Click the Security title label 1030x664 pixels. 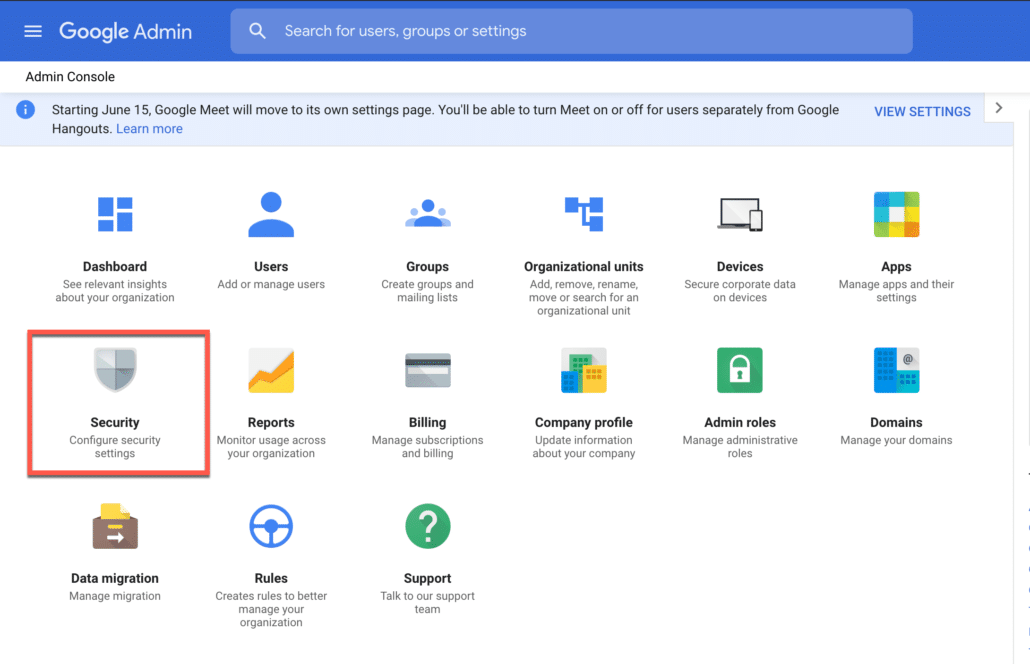pos(115,422)
